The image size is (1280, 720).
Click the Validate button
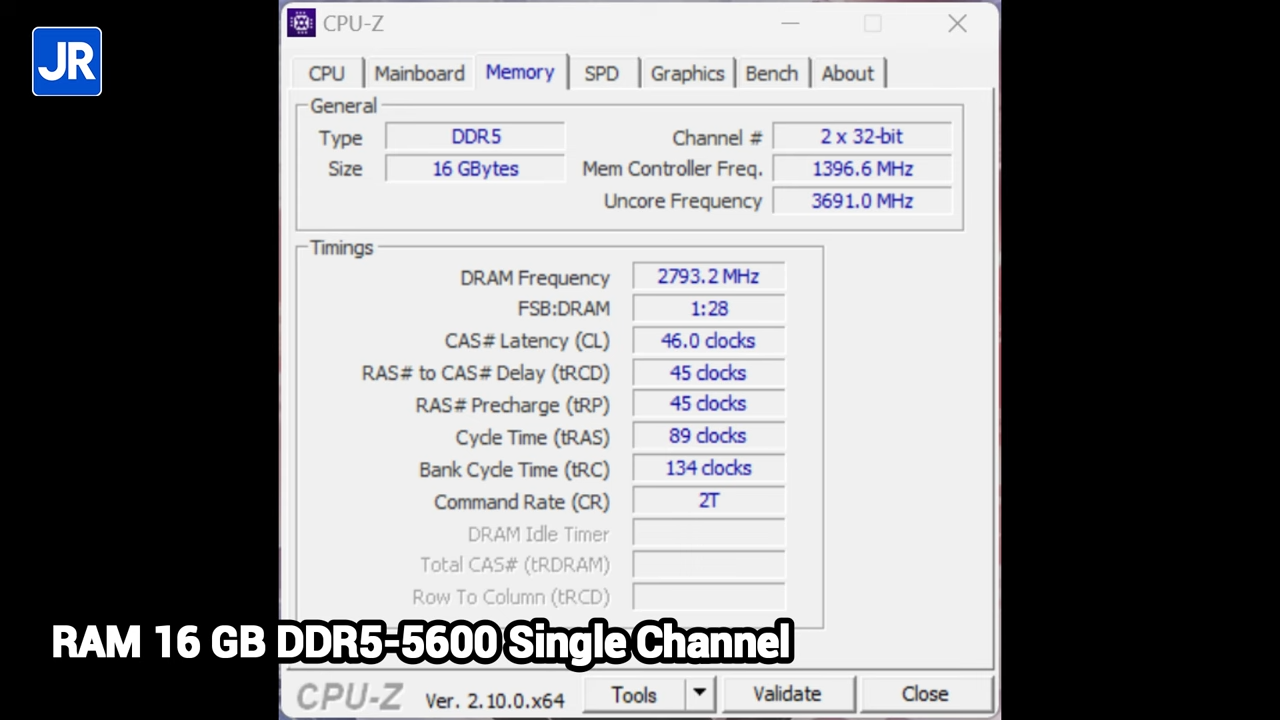pos(786,693)
